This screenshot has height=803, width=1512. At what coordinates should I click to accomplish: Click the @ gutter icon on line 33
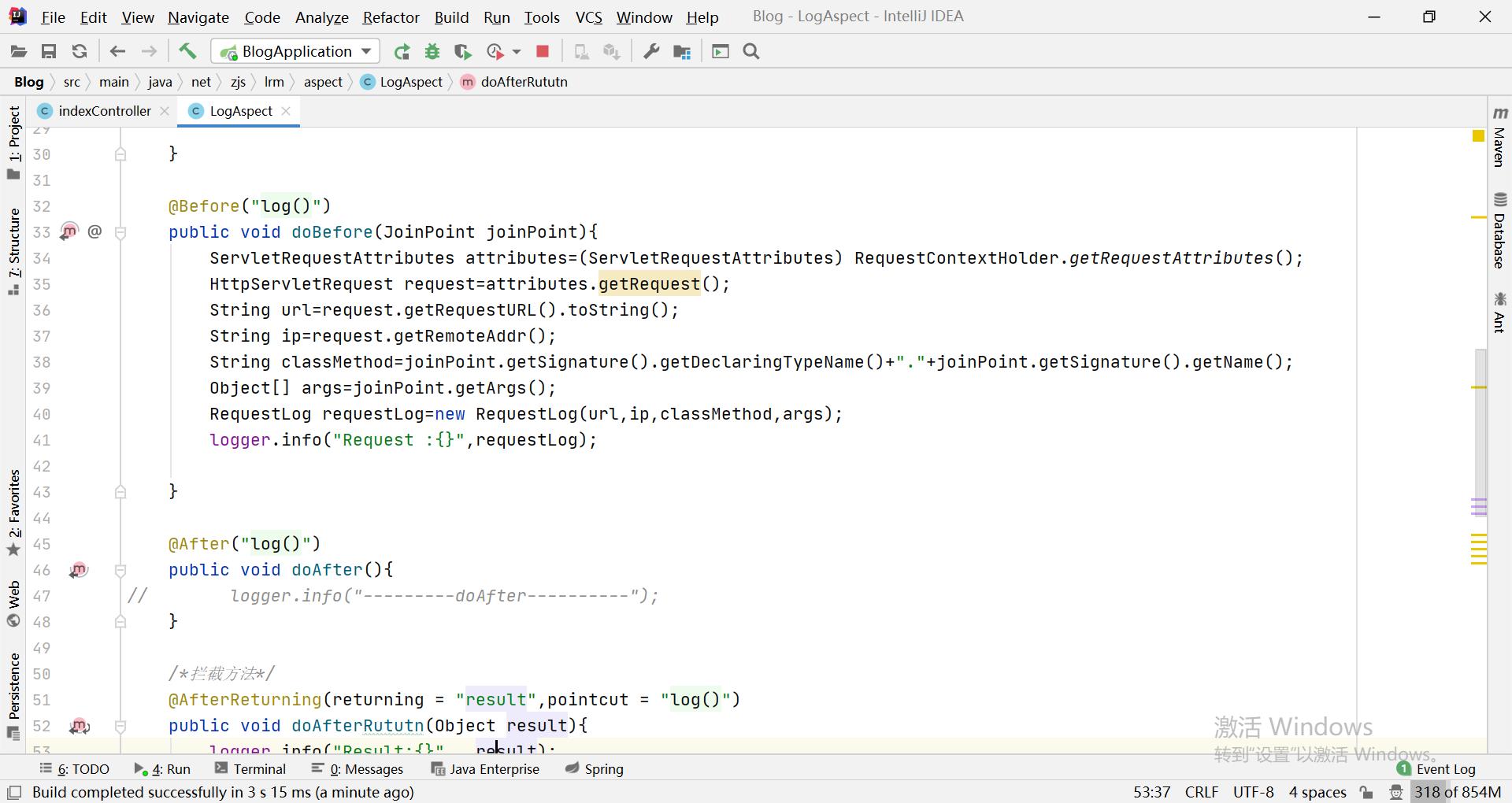point(94,231)
